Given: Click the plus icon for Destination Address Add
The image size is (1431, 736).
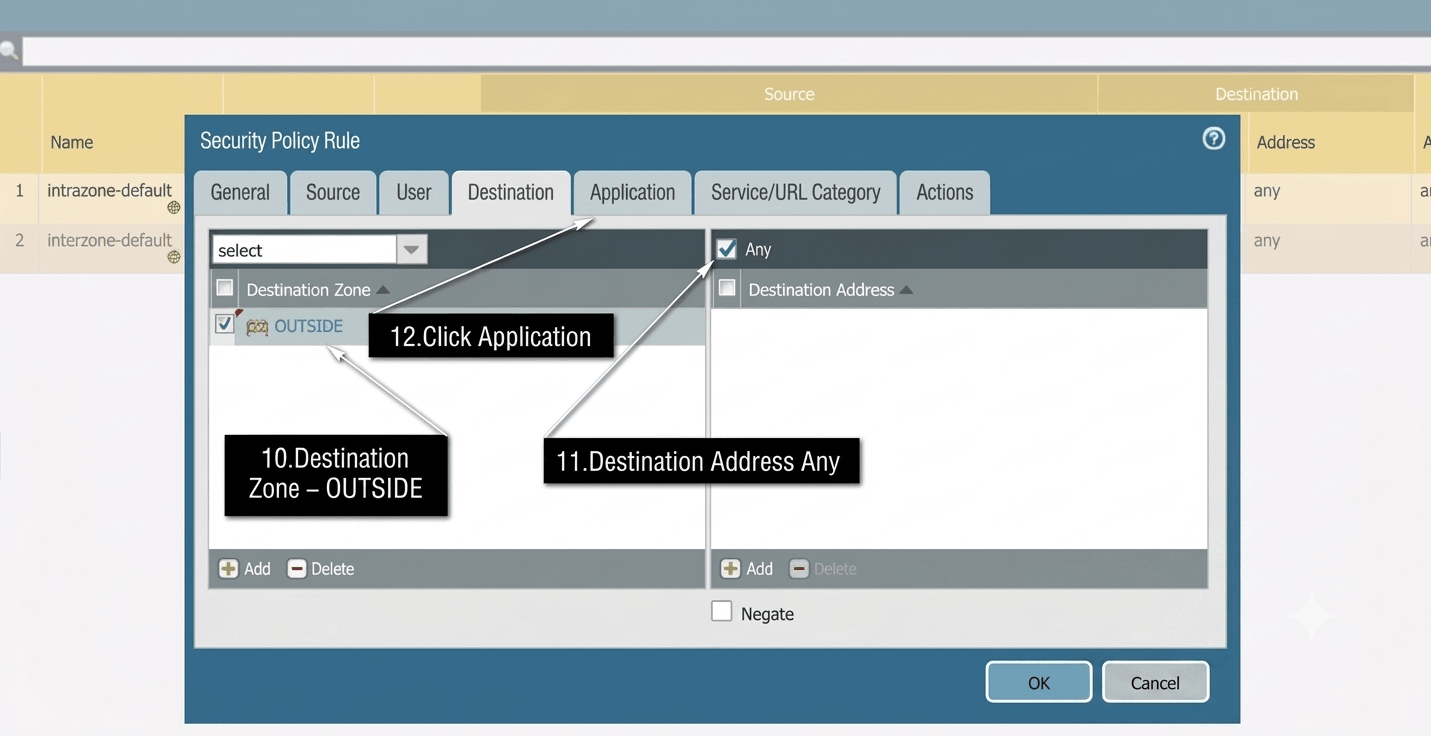Looking at the screenshot, I should pyautogui.click(x=731, y=568).
